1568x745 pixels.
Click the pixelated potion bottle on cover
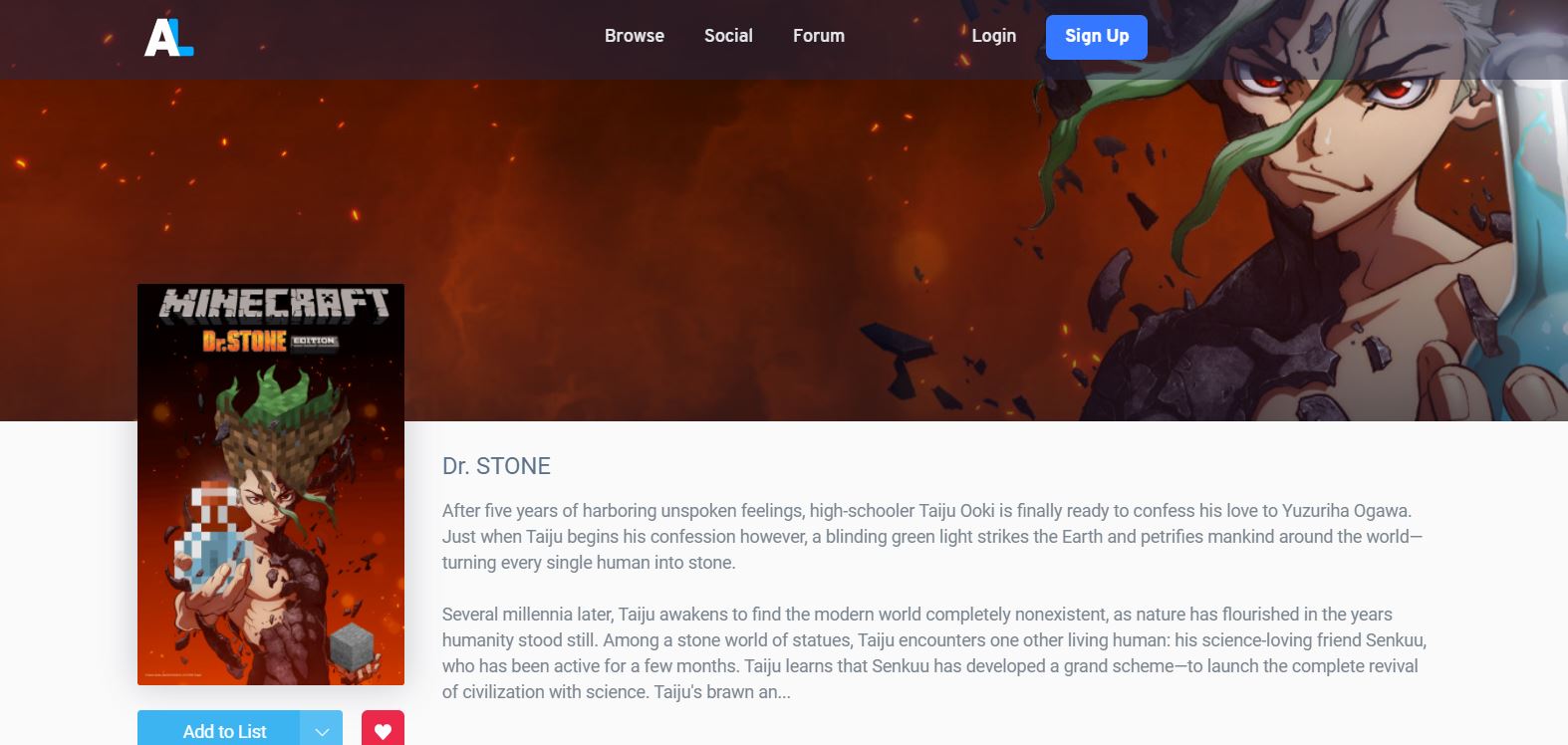[x=210, y=535]
